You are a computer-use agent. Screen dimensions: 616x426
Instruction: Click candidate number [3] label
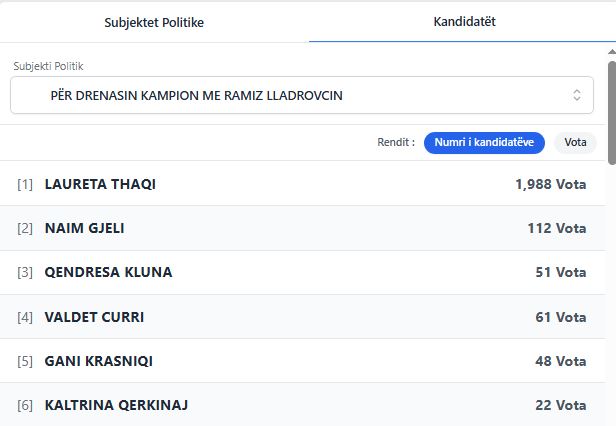tap(25, 272)
